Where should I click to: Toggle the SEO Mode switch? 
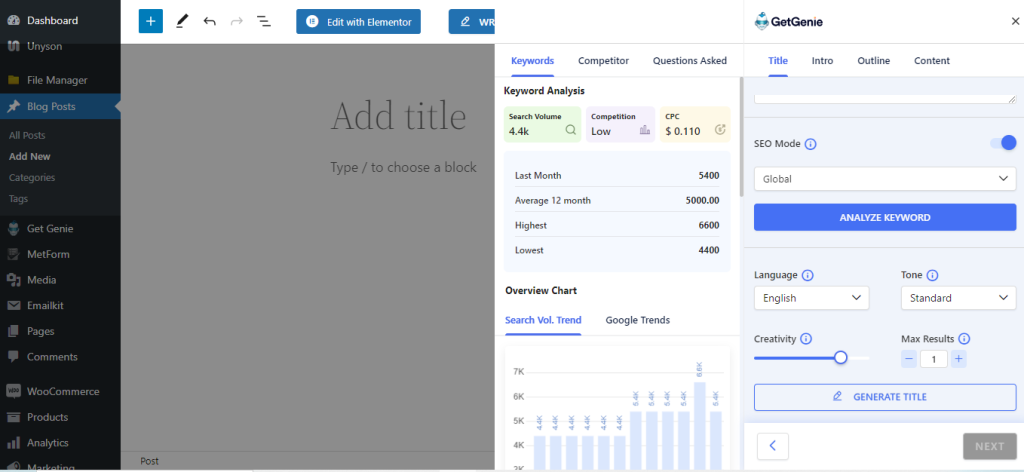(x=1004, y=143)
